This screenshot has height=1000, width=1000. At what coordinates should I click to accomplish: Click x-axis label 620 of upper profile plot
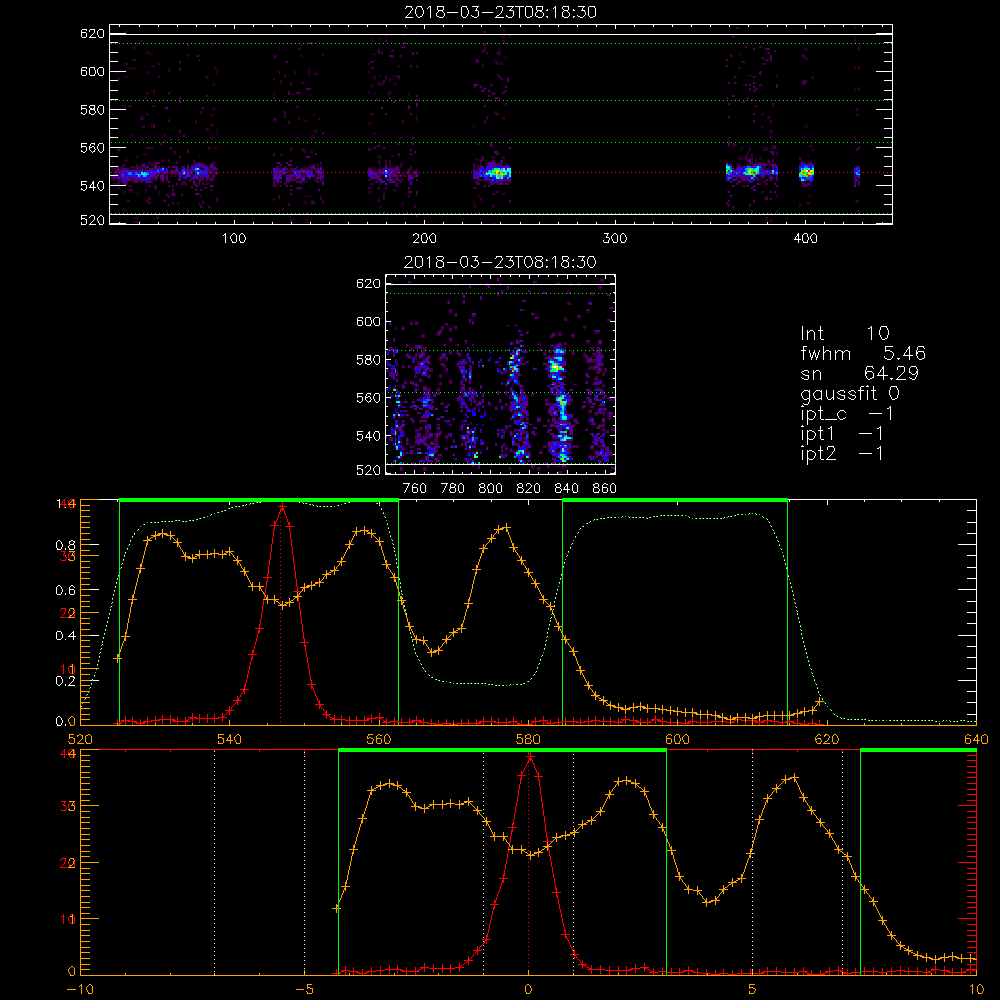[827, 739]
